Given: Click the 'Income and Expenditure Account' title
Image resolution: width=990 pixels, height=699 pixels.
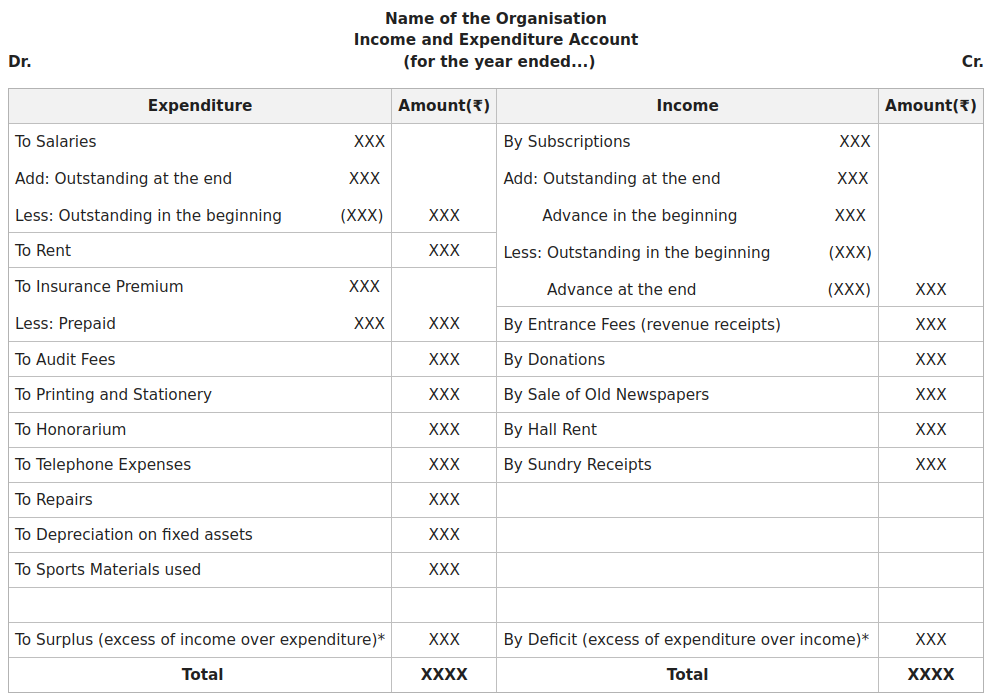Looking at the screenshot, I should click(x=495, y=40).
